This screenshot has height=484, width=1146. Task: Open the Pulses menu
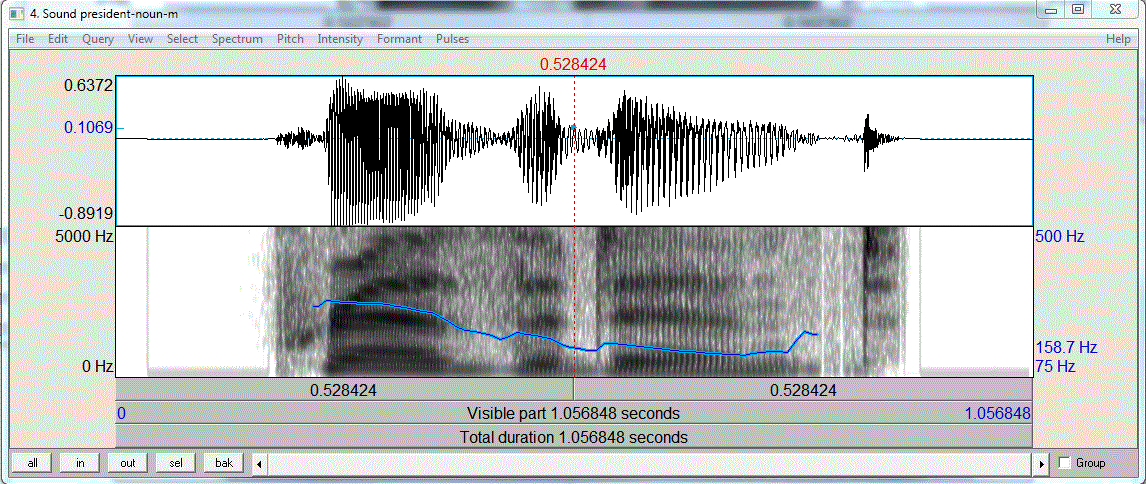(452, 39)
